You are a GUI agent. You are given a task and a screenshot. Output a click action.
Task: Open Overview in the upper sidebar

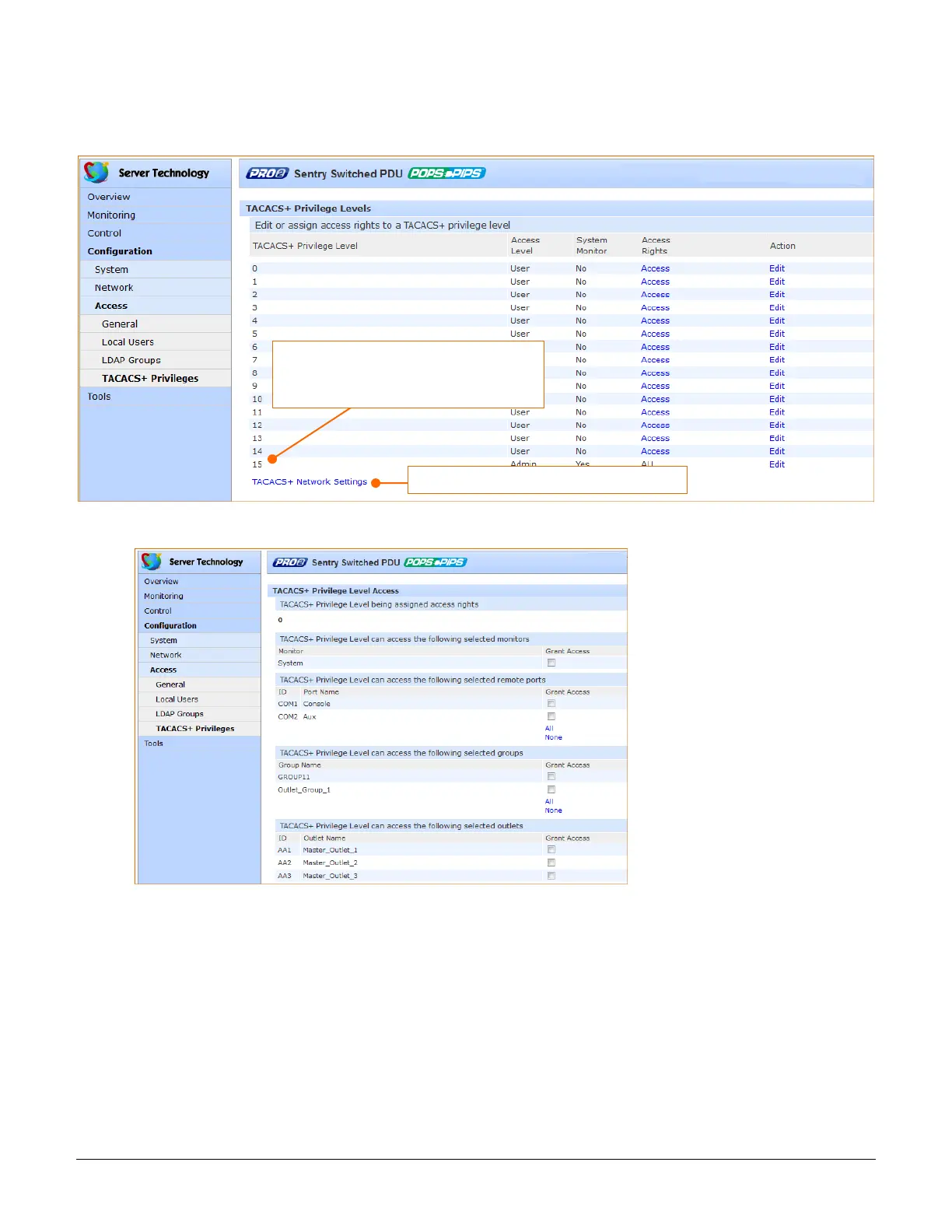tap(109, 197)
